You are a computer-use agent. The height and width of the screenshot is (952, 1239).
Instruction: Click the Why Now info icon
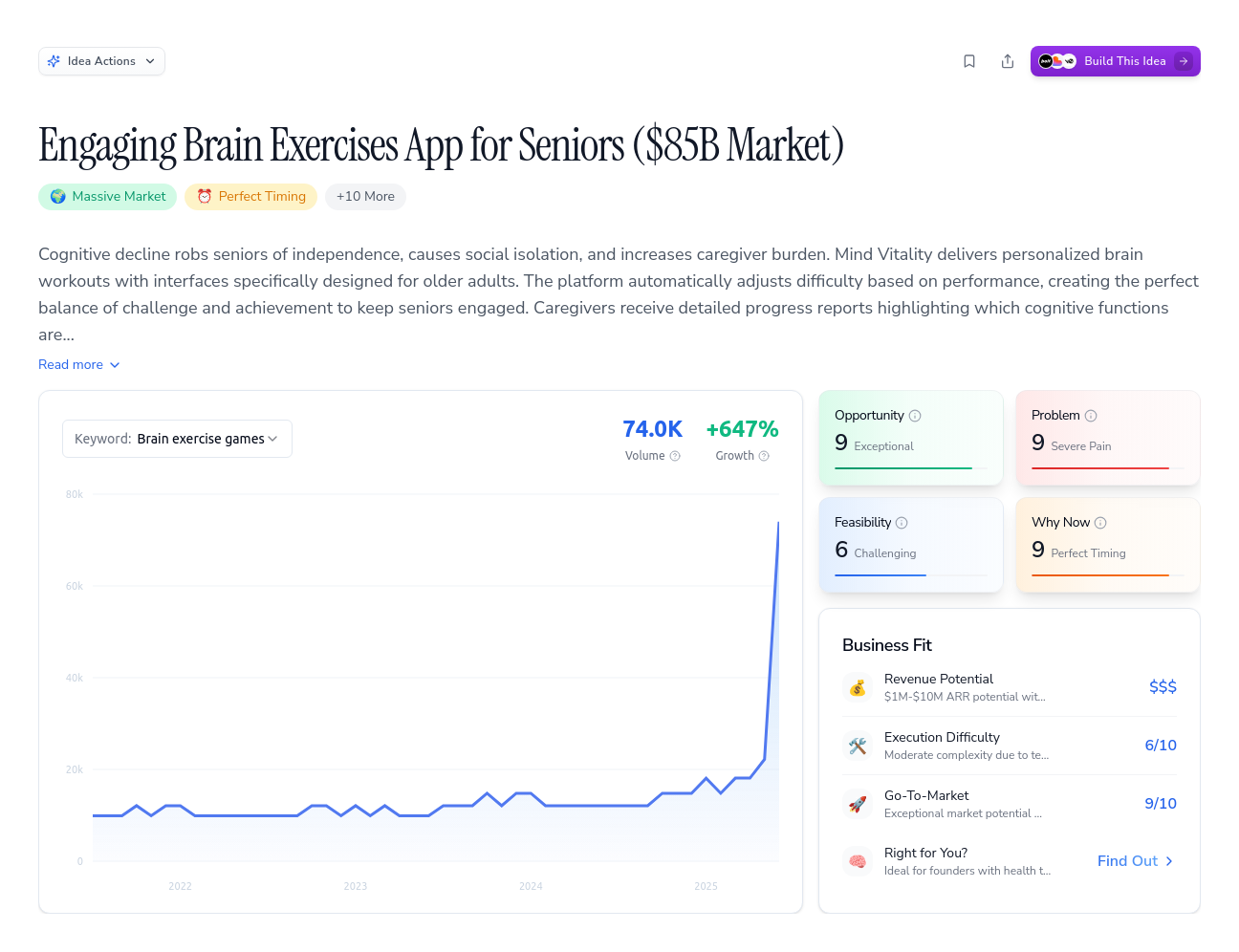(x=1100, y=523)
